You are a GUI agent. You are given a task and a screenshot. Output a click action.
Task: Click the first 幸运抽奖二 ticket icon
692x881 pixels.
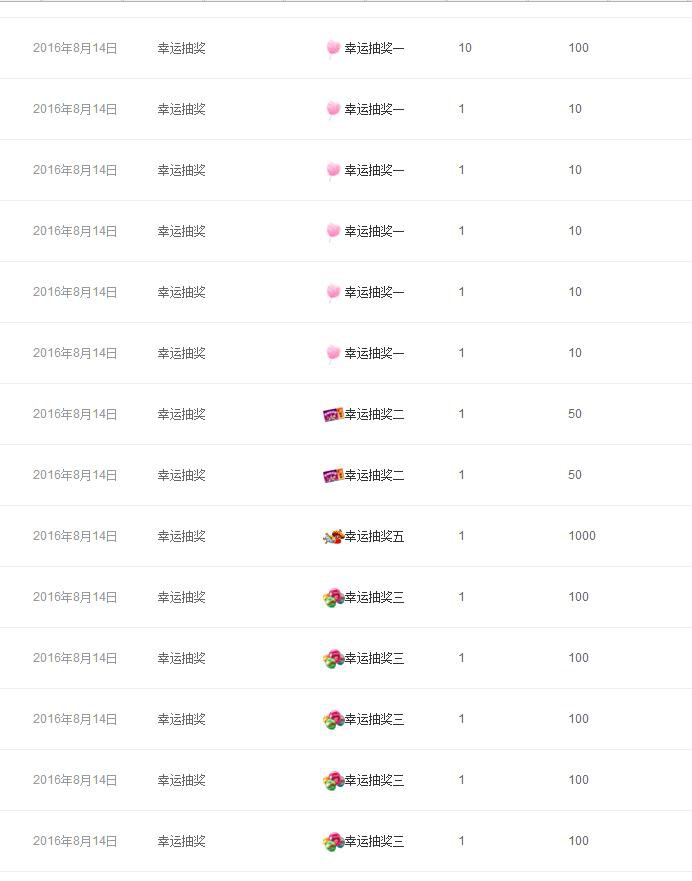333,415
